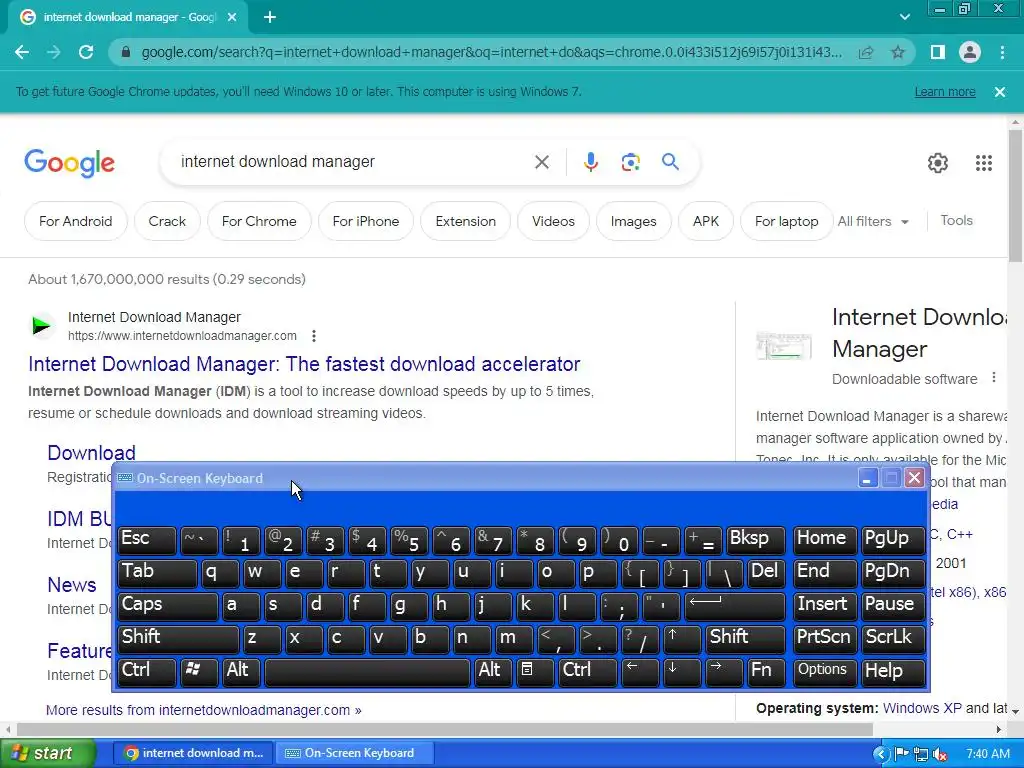The width and height of the screenshot is (1024, 768).
Task: Click the page vertical scrollbar thumb
Action: pos(1015,196)
